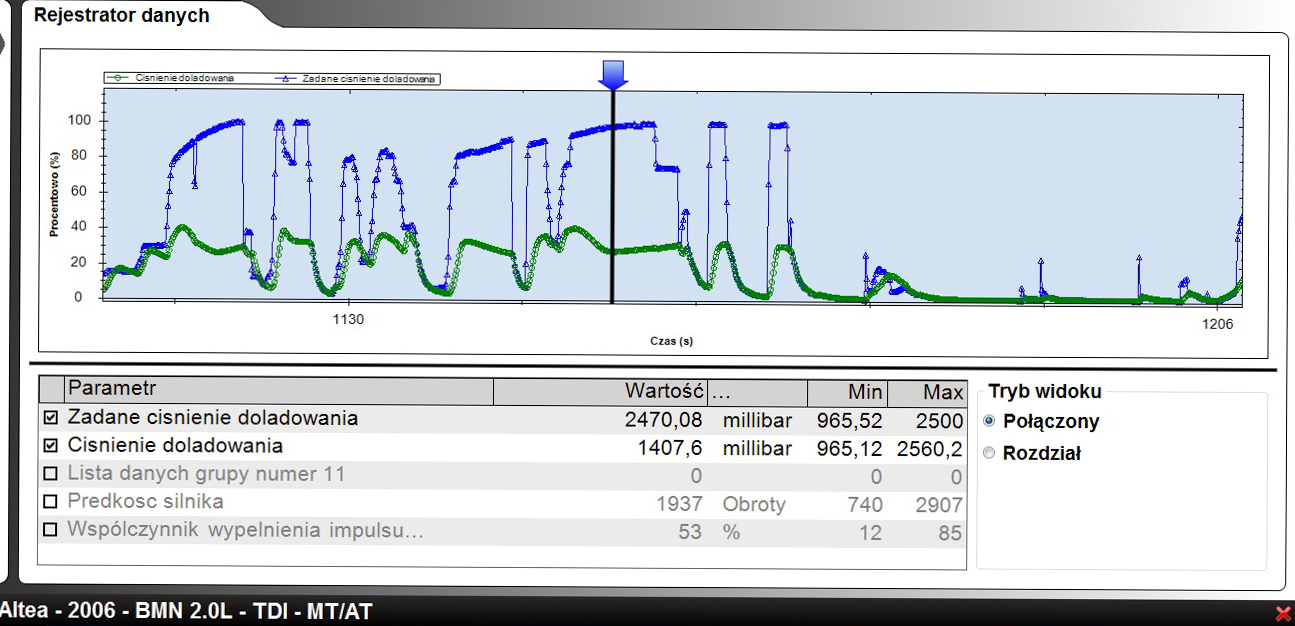Viewport: 1295px width, 626px height.
Task: Enable Predkosc silnika checkbox
Action: [x=51, y=502]
